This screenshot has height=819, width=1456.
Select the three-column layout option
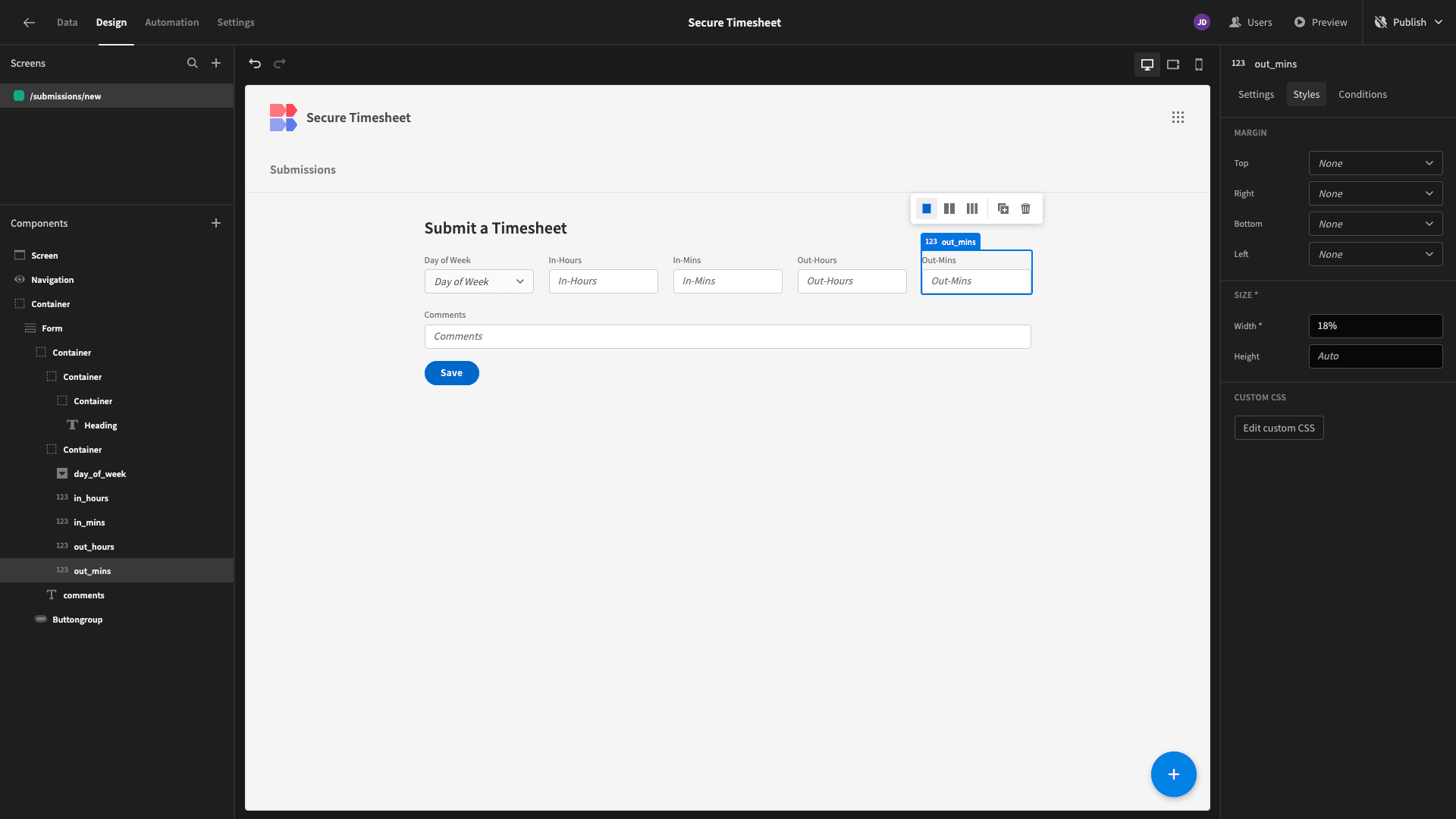coord(972,209)
